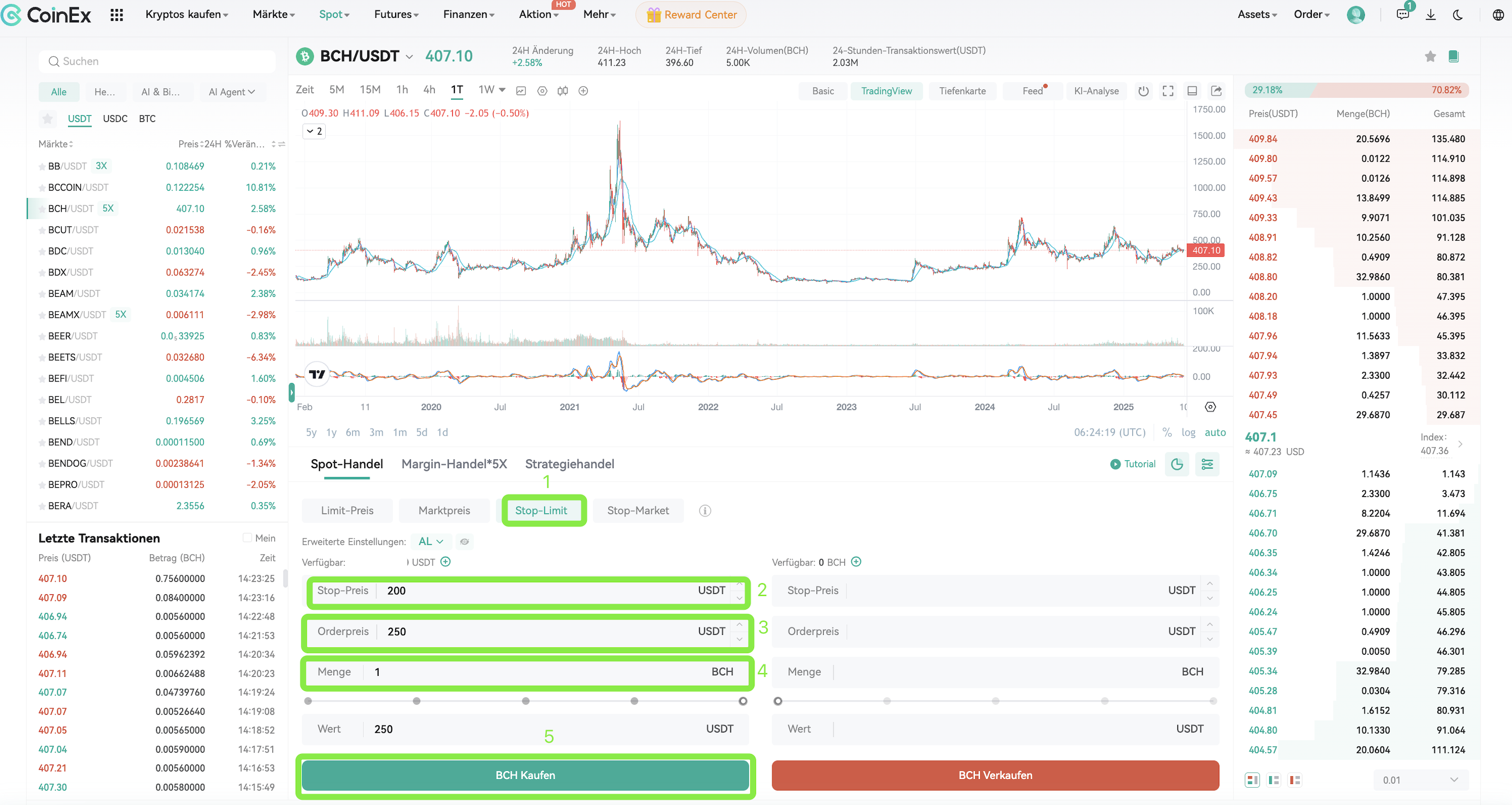This screenshot has height=805, width=1512.
Task: Show sell-only order book view
Action: pos(1294,780)
